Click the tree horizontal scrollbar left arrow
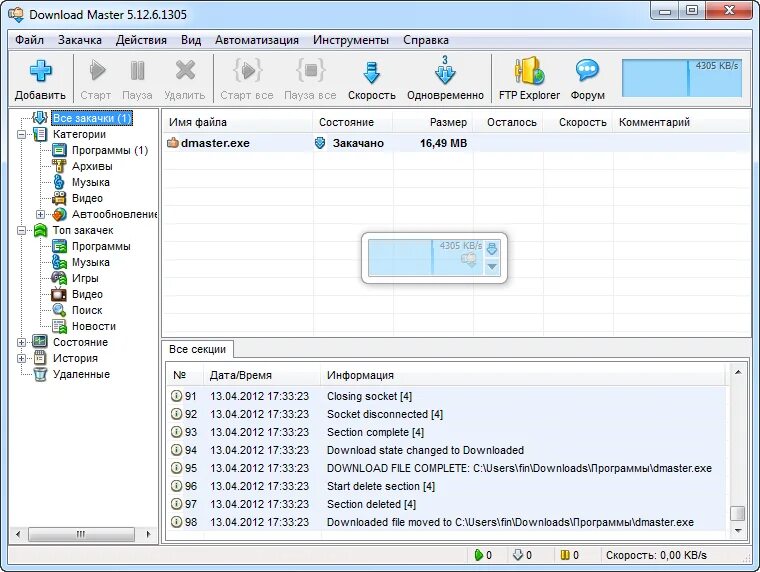Image resolution: width=760 pixels, height=572 pixels. [18, 534]
